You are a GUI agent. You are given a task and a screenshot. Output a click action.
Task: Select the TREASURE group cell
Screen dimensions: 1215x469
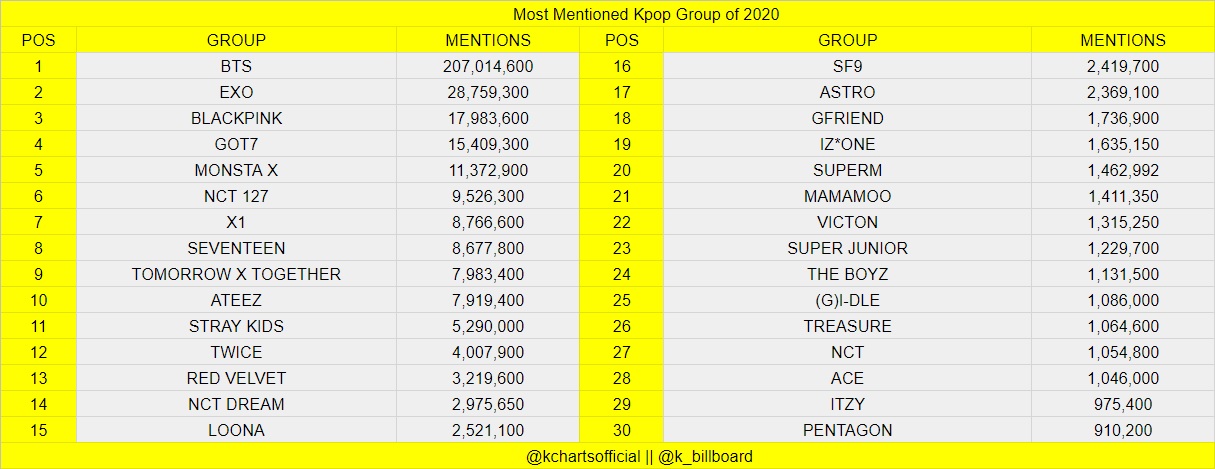click(x=847, y=326)
